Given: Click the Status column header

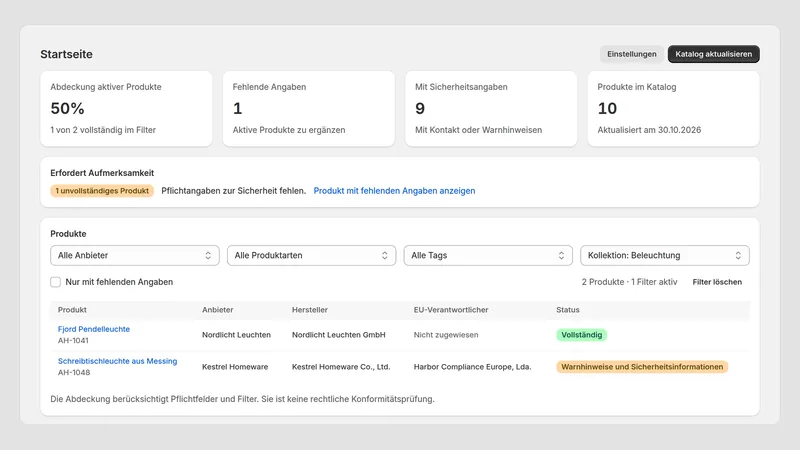Looking at the screenshot, I should (x=568, y=310).
